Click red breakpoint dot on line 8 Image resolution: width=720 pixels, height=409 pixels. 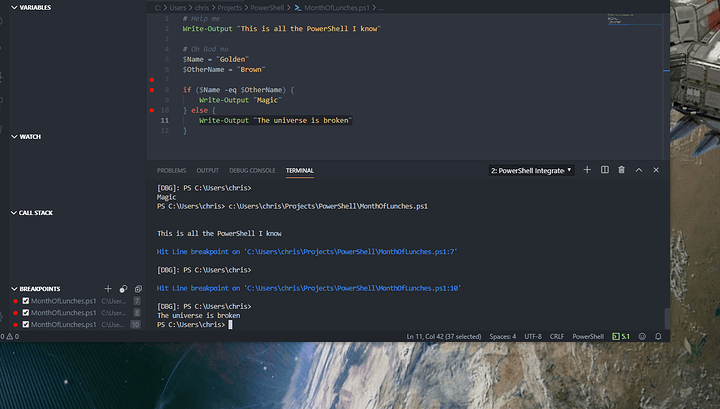152,90
